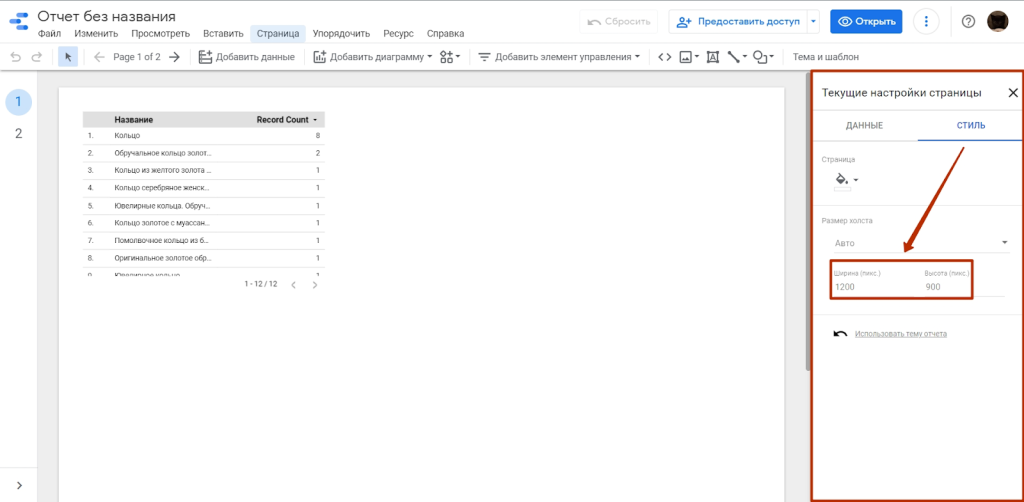Select the arrow selection mode tool
The height and width of the screenshot is (502, 1024).
68,57
